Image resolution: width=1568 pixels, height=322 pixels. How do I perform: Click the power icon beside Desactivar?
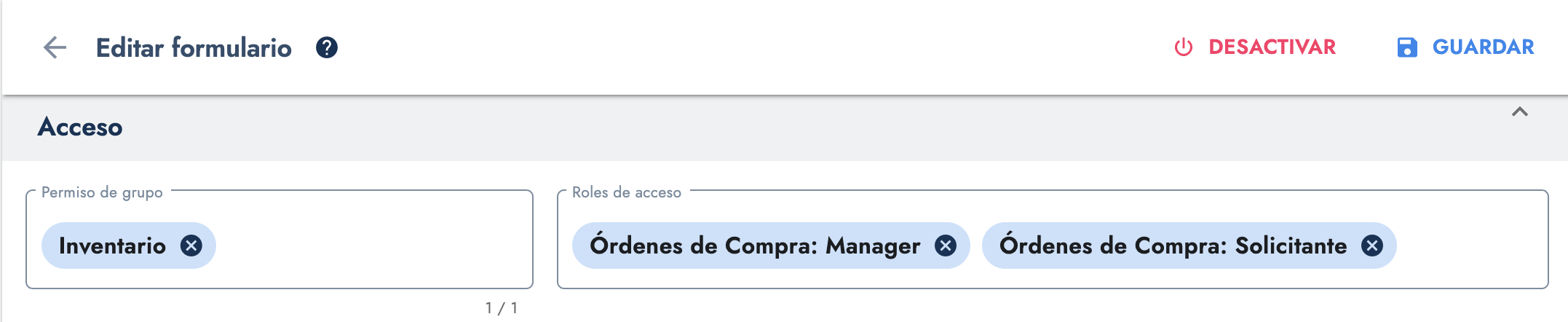1184,47
